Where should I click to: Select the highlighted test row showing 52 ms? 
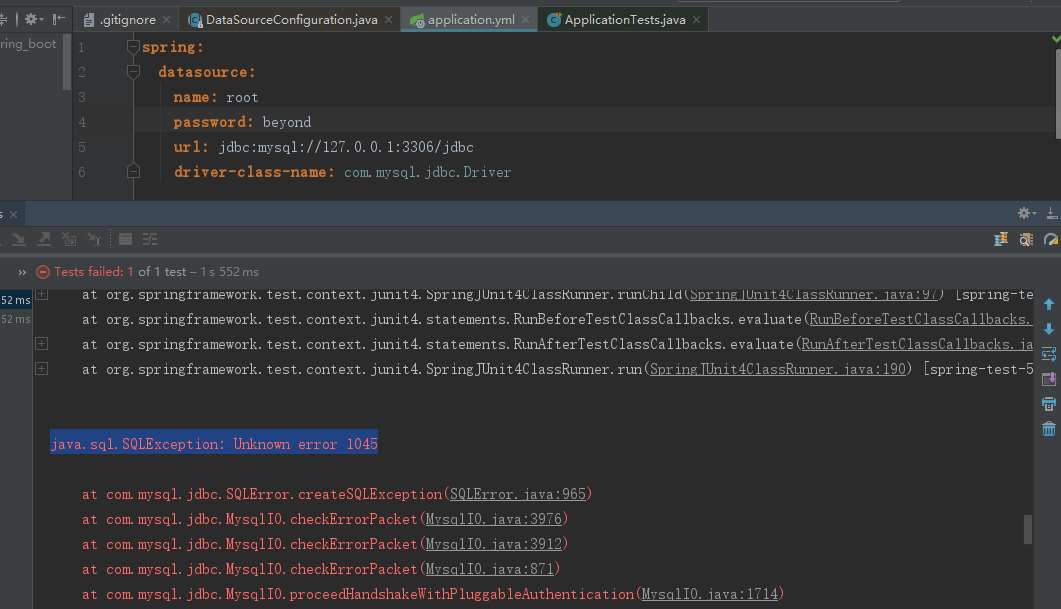pos(16,300)
